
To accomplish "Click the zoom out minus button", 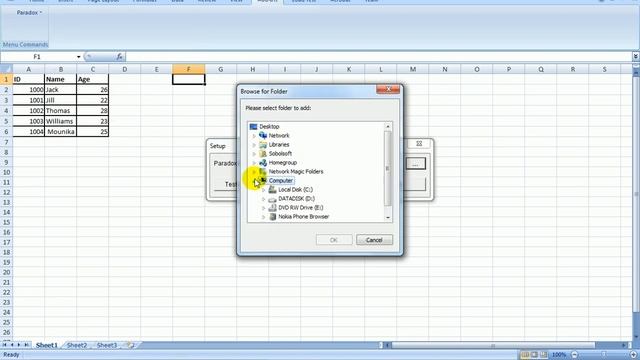I will (575, 355).
